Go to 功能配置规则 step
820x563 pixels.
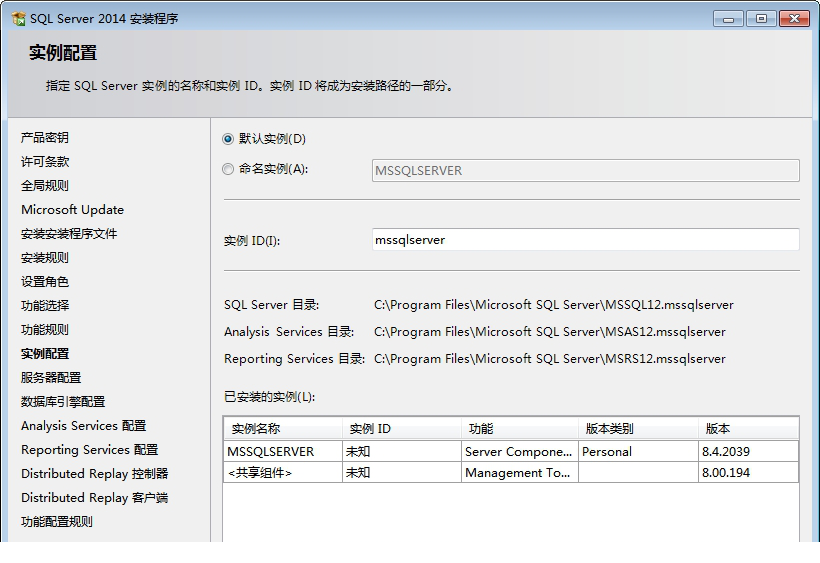tap(57, 522)
